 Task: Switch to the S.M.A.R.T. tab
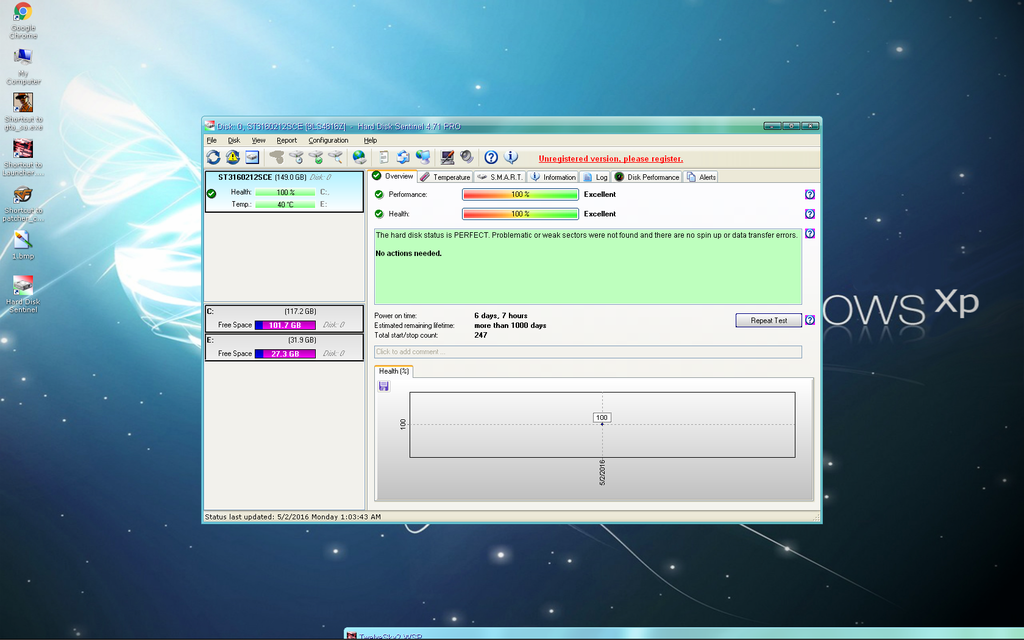click(x=500, y=177)
